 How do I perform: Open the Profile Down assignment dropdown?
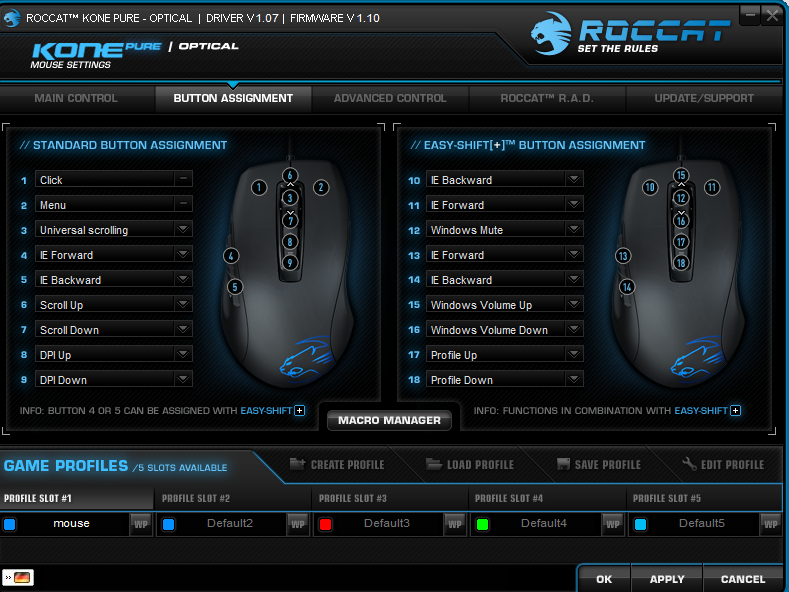574,379
